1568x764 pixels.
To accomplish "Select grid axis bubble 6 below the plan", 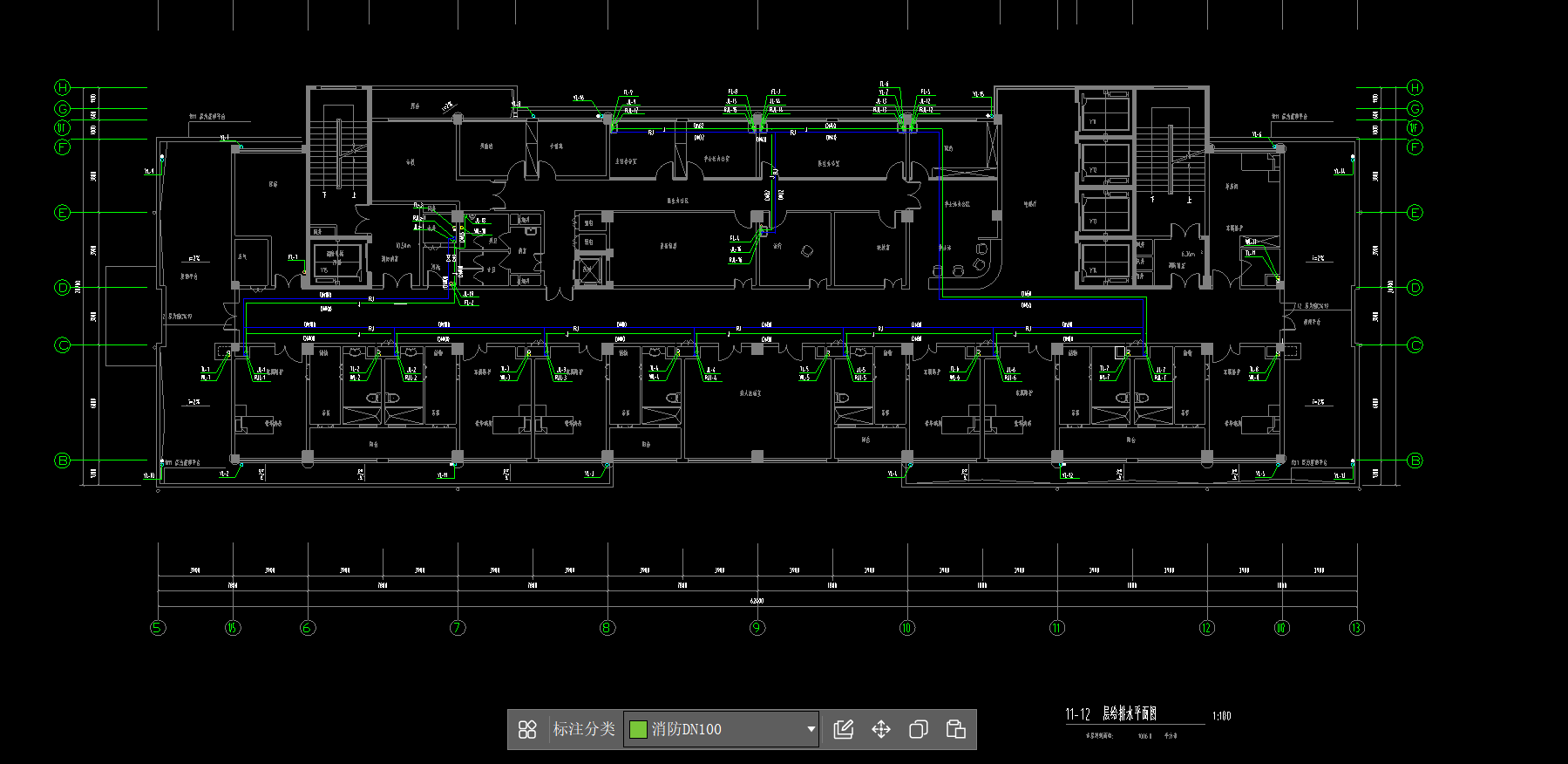I will pyautogui.click(x=308, y=628).
